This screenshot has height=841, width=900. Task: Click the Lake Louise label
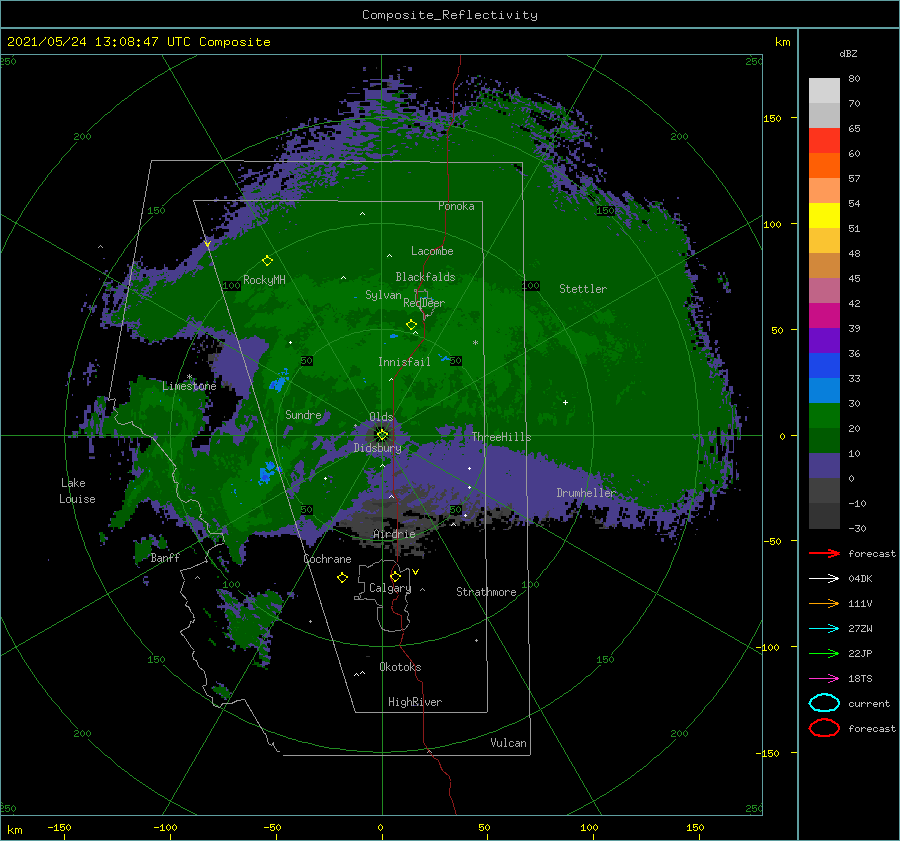point(77,491)
